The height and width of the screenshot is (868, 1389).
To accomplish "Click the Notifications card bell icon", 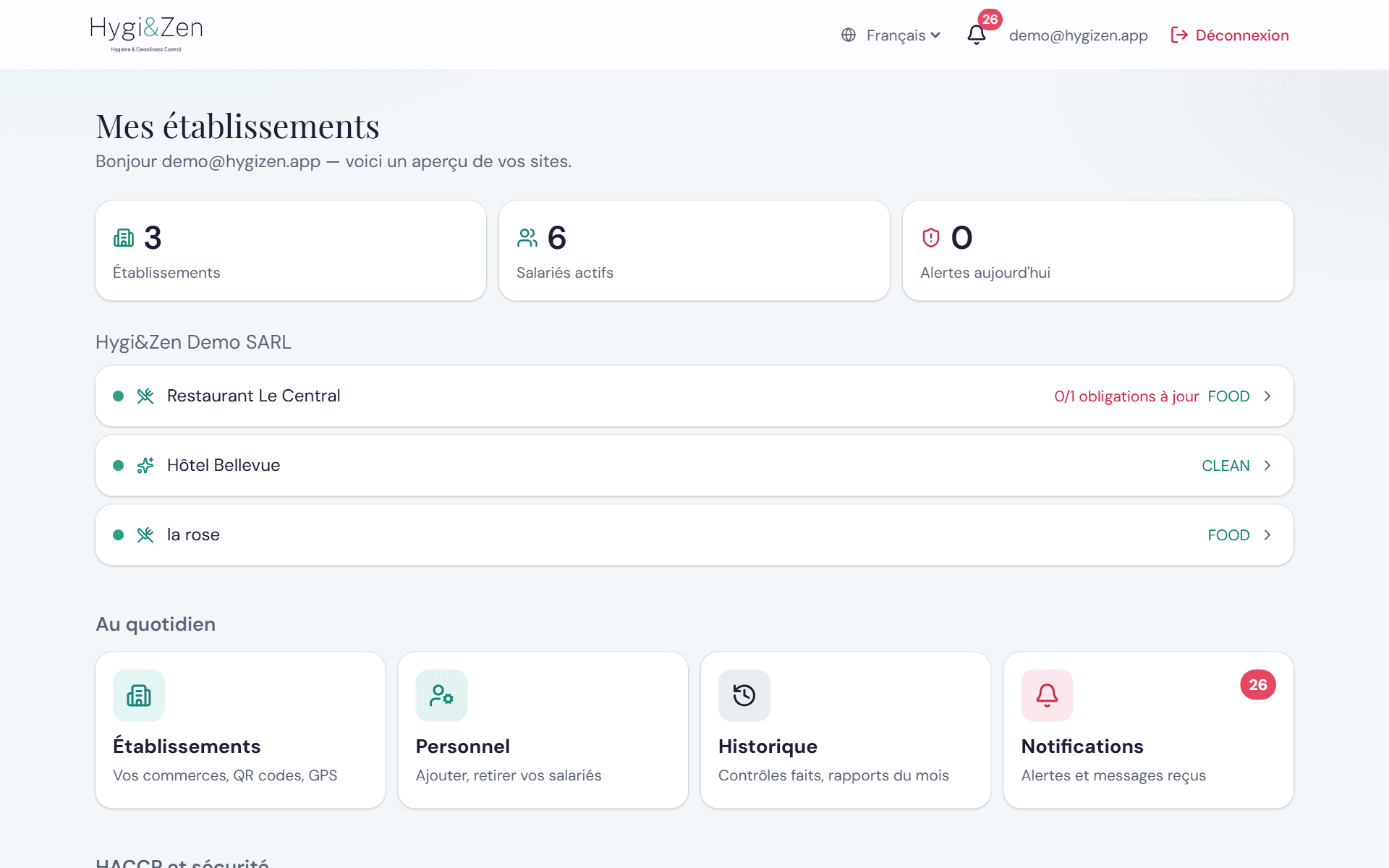I will [1047, 695].
